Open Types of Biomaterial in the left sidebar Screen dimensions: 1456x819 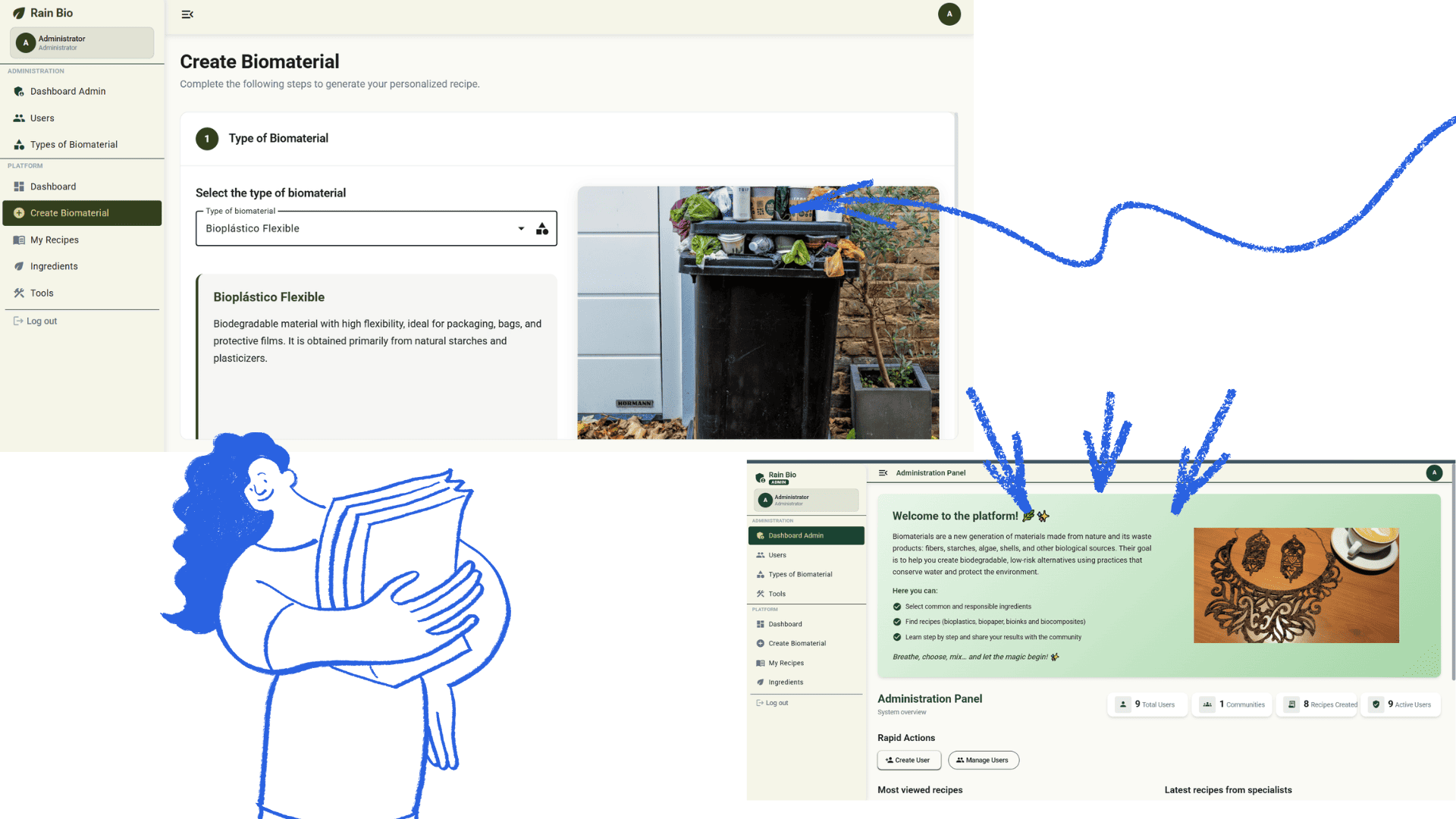pyautogui.click(x=82, y=145)
